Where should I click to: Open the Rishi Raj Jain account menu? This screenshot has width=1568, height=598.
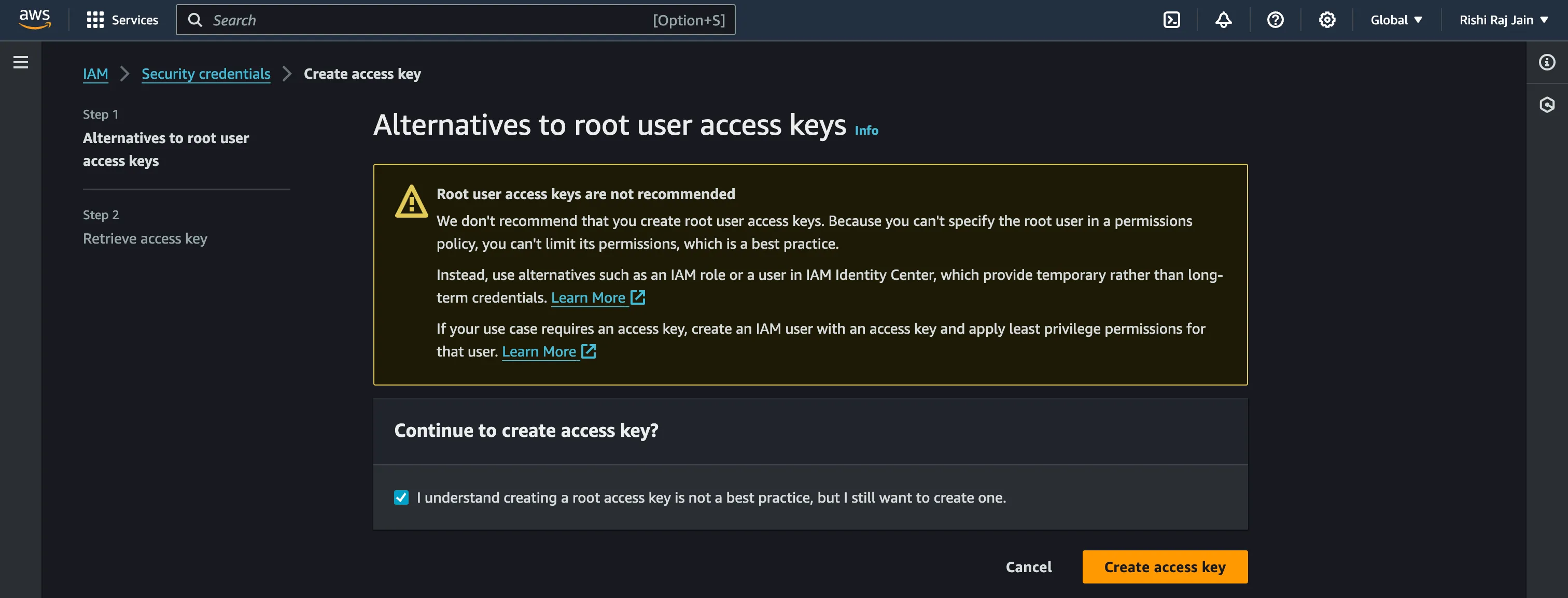1503,20
